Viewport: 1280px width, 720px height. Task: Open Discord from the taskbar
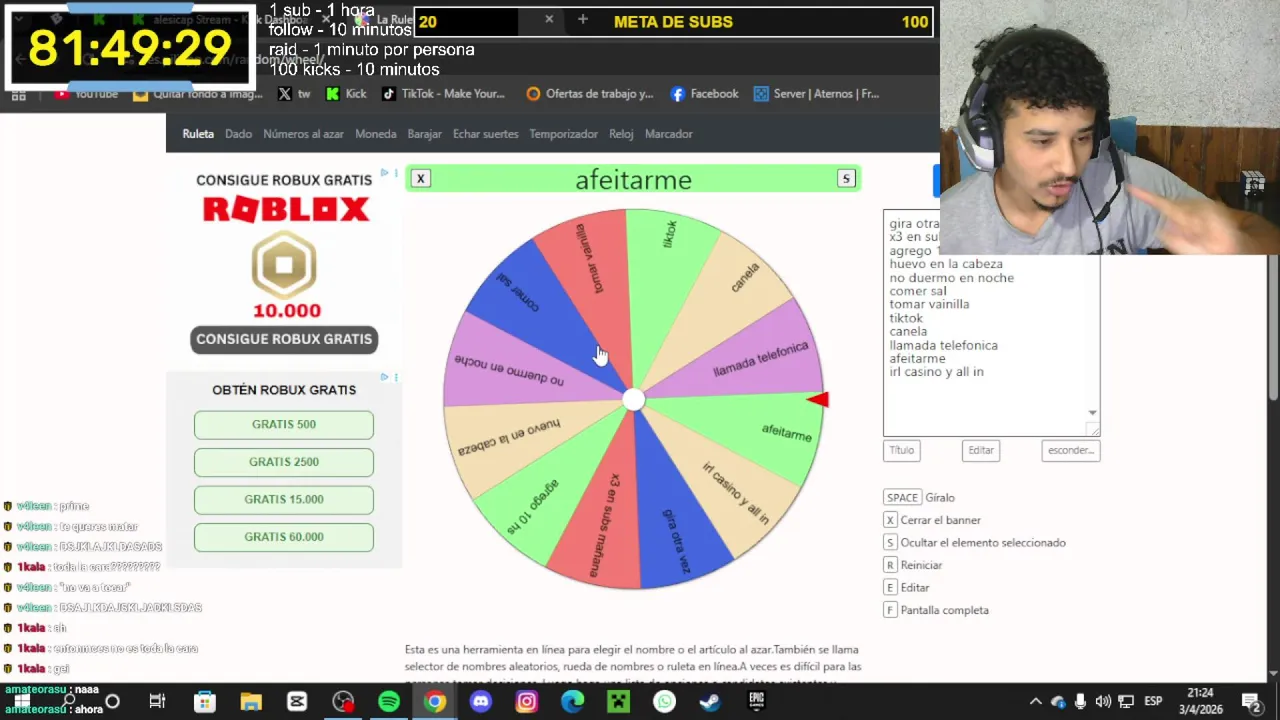coord(480,702)
